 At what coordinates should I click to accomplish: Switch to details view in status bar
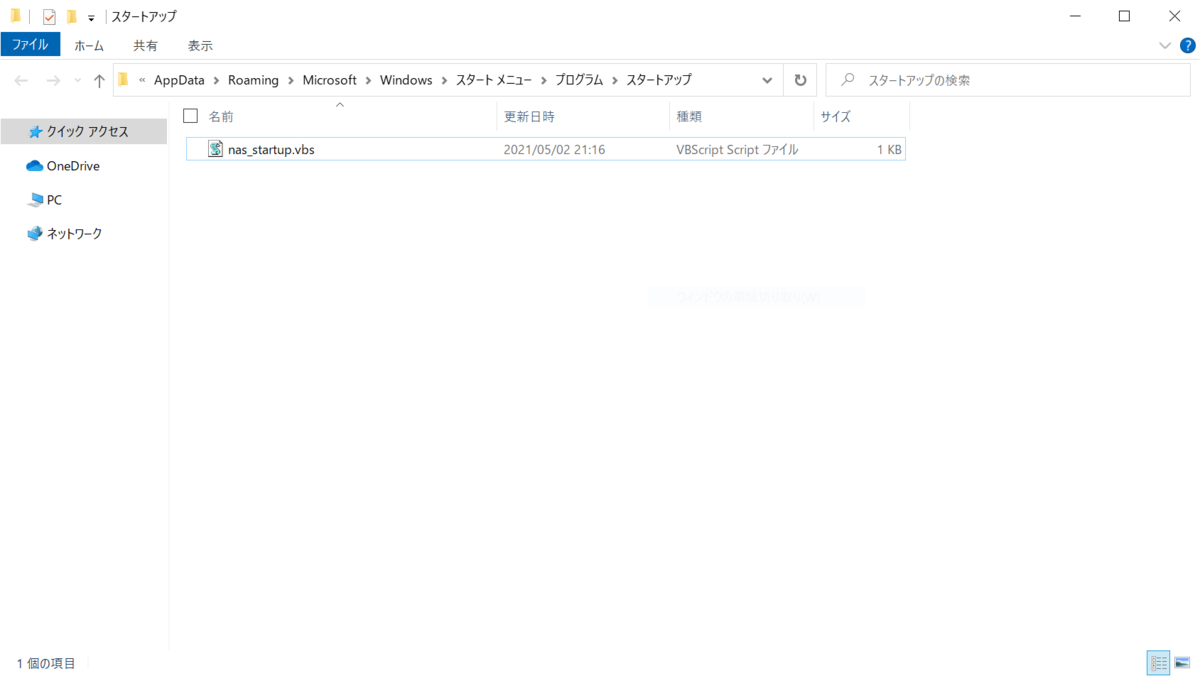(1158, 662)
